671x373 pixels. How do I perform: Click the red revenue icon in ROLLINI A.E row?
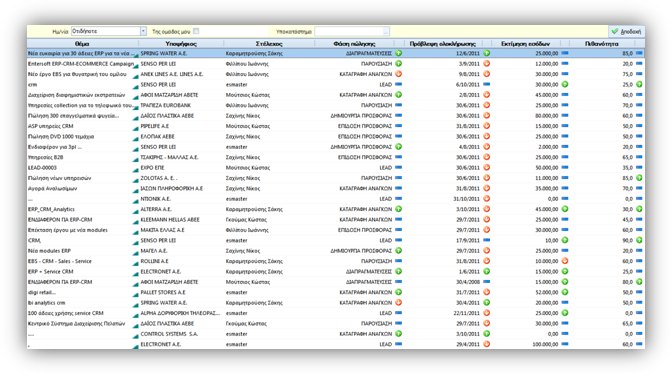click(x=565, y=261)
